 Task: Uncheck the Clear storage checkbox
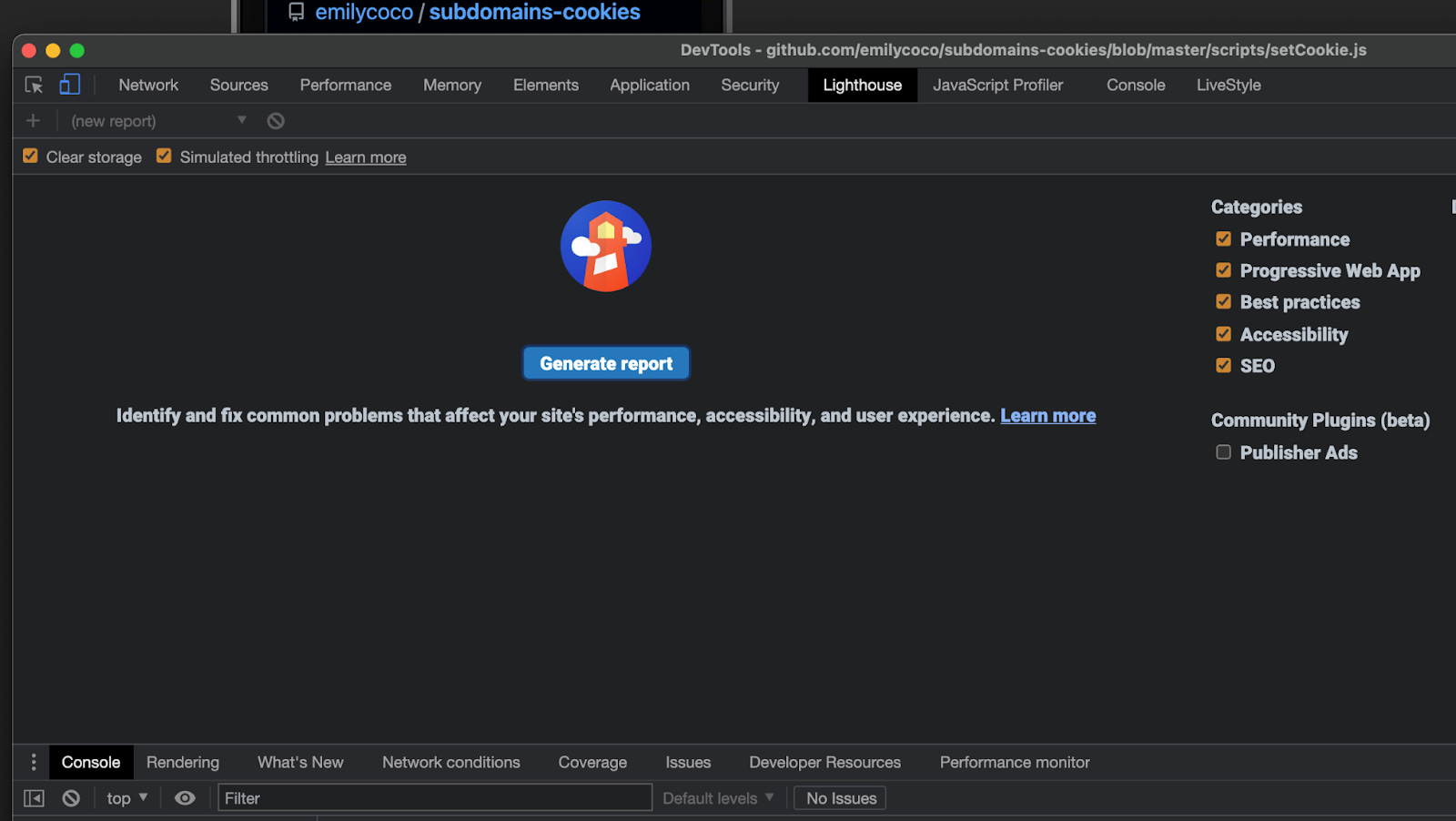click(30, 156)
